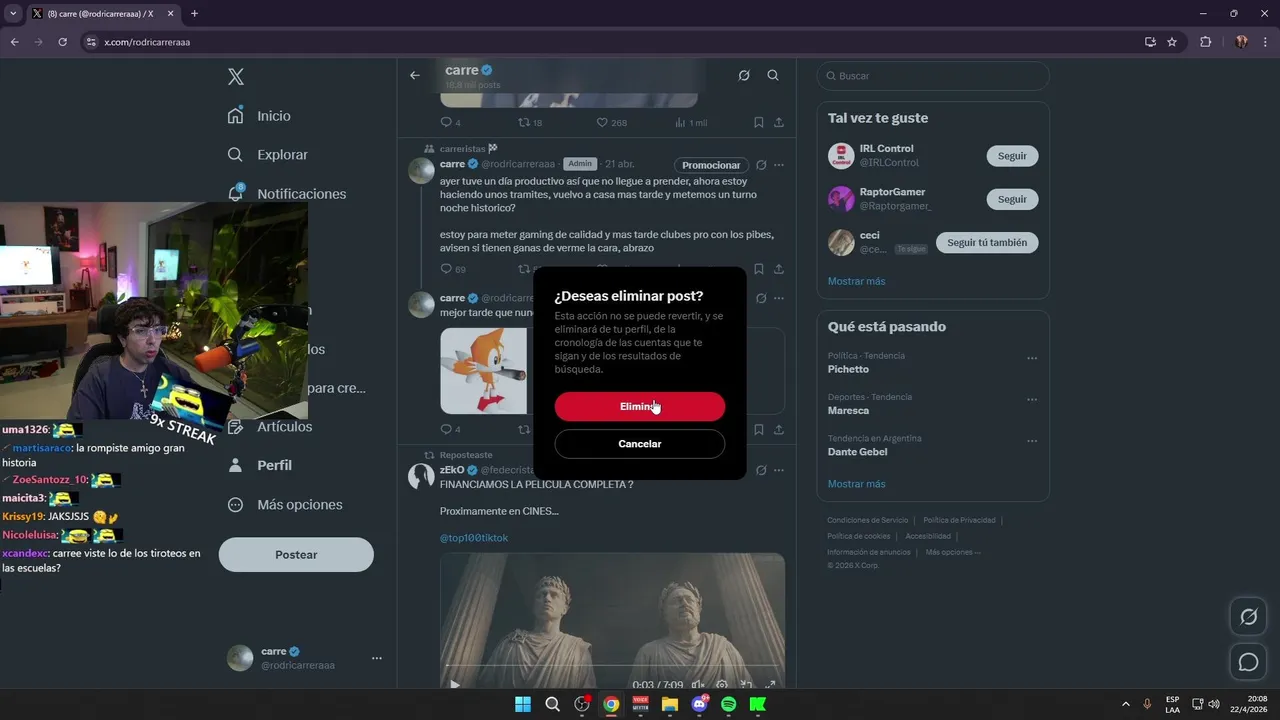Open the Sonic image thumbnail
1280x720 pixels.
click(x=484, y=371)
